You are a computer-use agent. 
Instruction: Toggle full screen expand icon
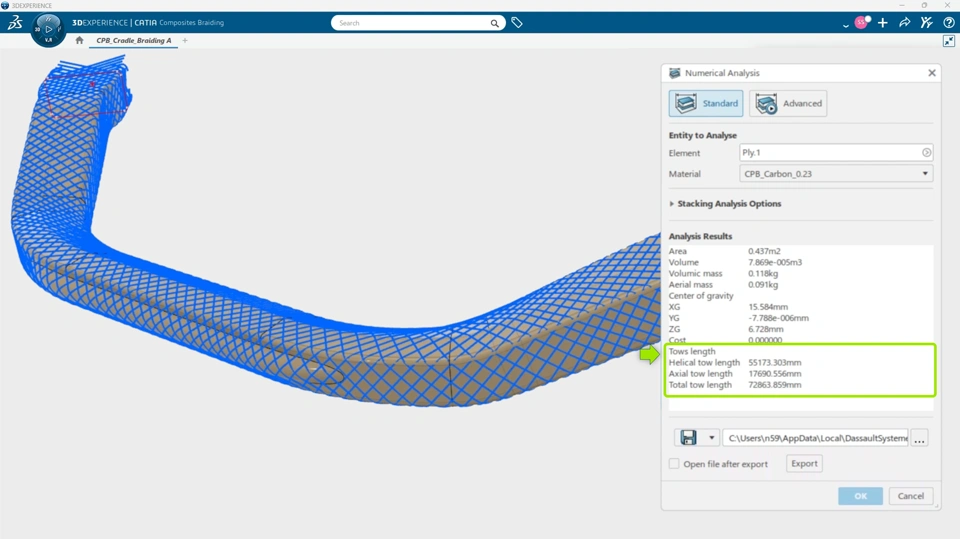pos(948,41)
